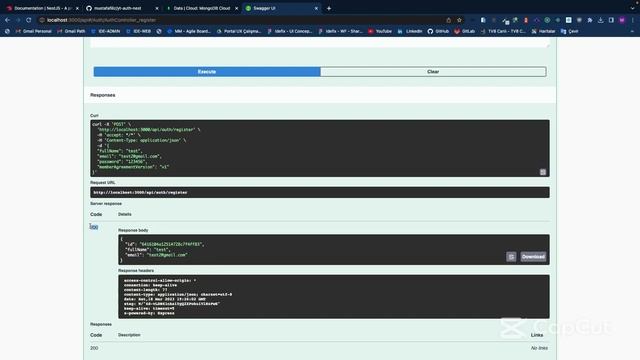Open the IDE-ADMIN bookmark

pos(106,31)
